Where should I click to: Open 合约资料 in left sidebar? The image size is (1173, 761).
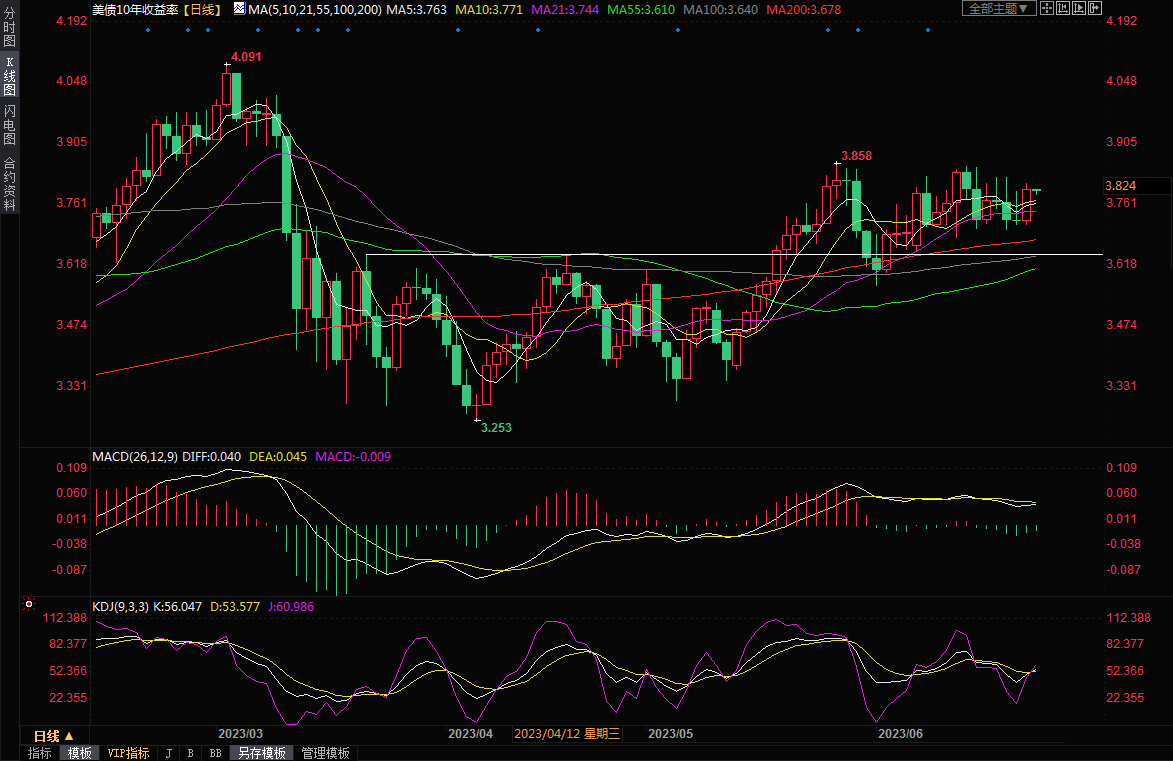[x=9, y=185]
